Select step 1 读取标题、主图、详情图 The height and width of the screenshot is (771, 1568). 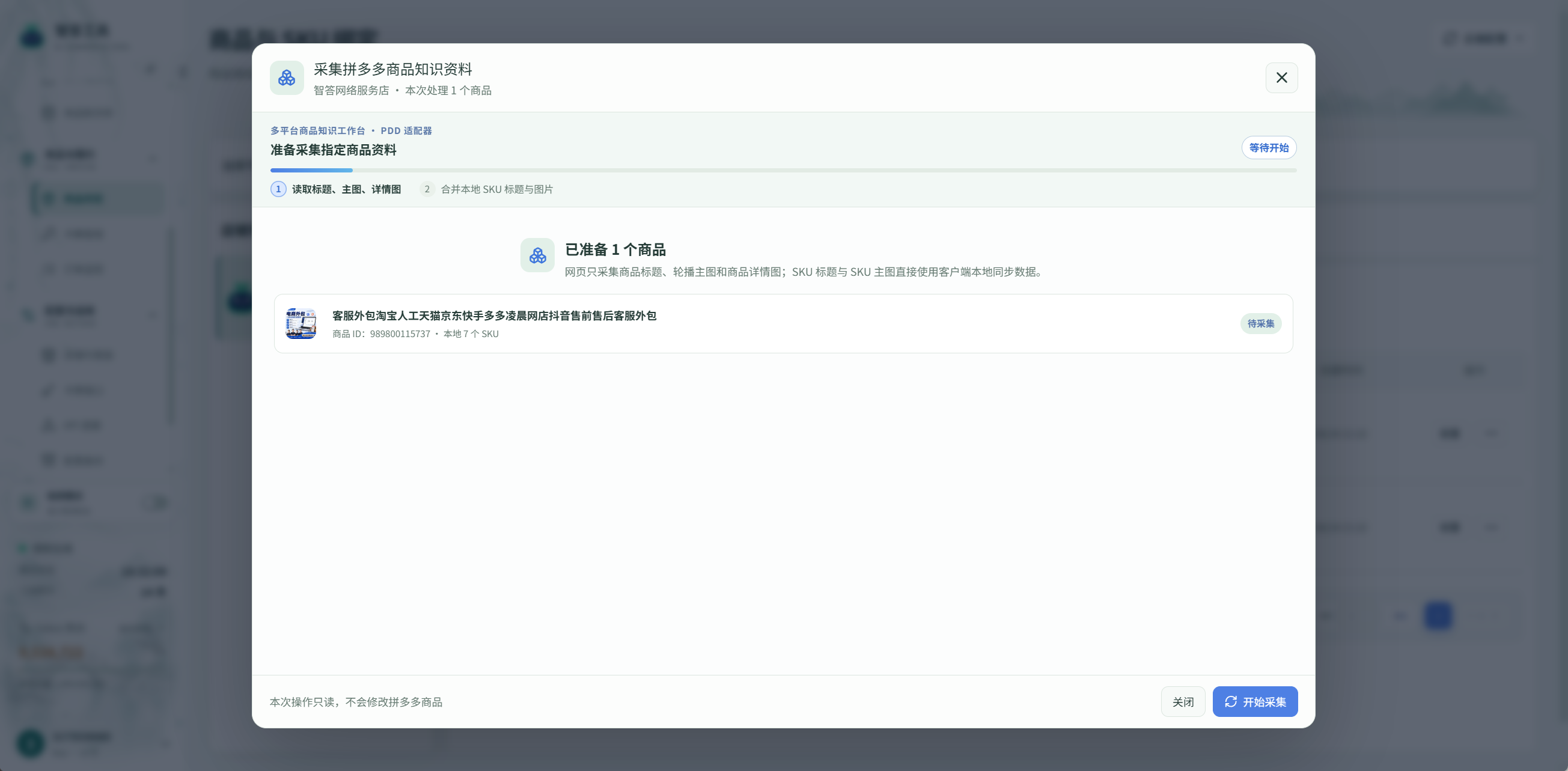coord(335,189)
